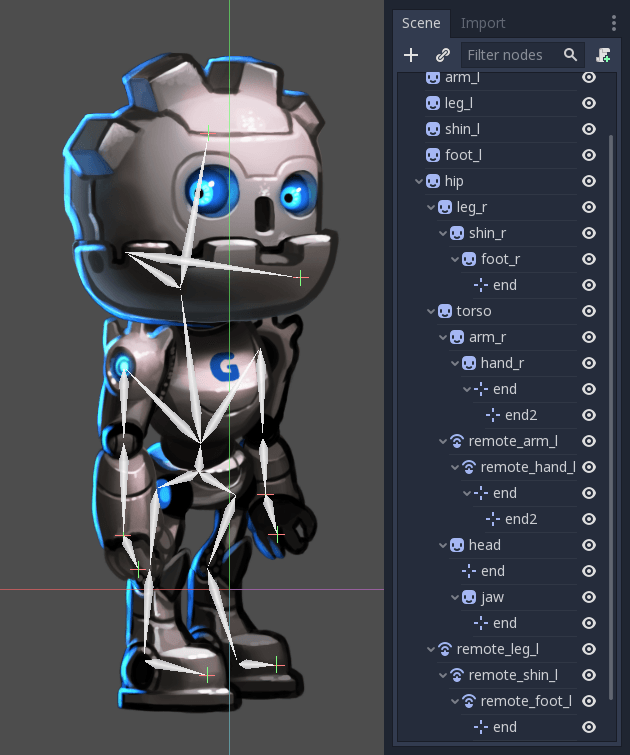Switch to the Import tab
This screenshot has width=630, height=755.
click(x=483, y=23)
